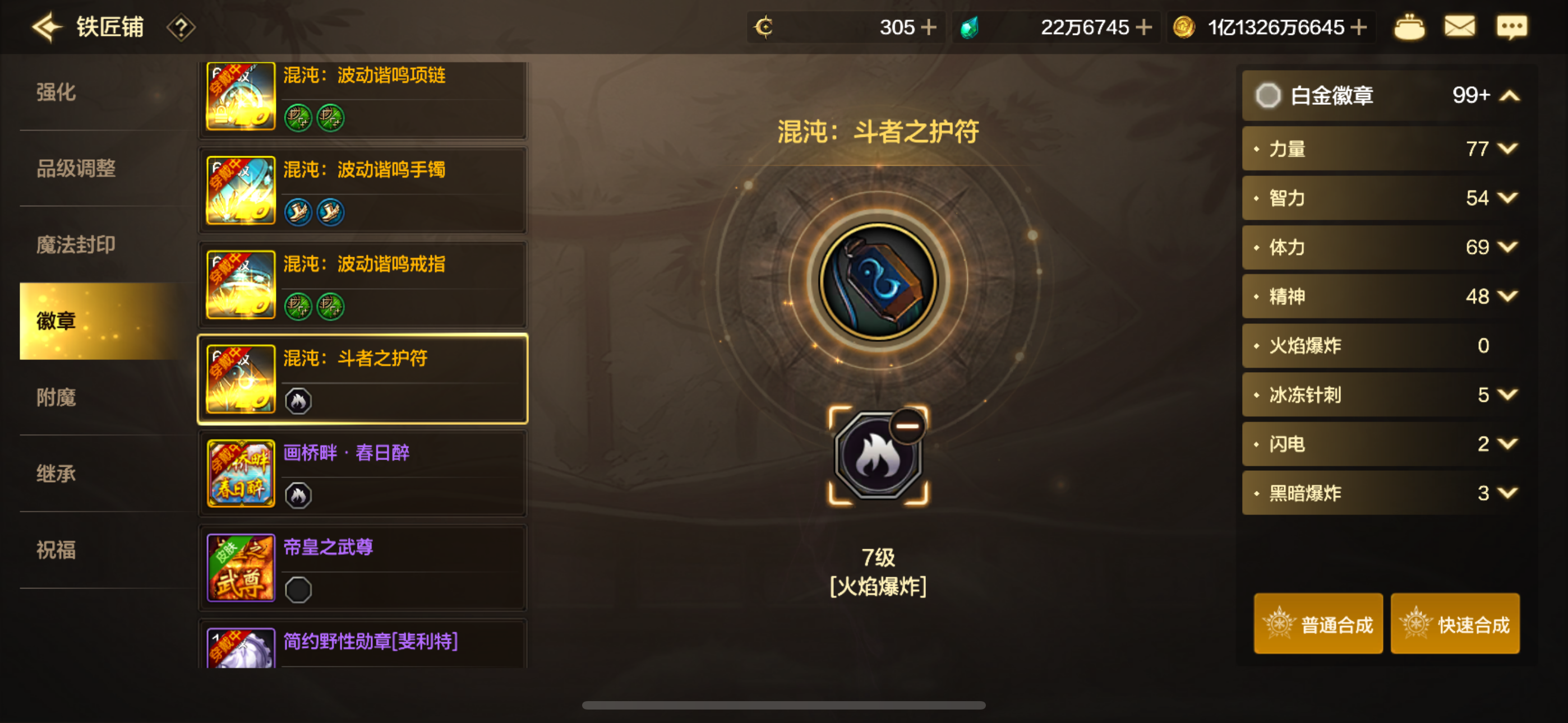Image resolution: width=1568 pixels, height=723 pixels.
Task: Select 混沌：波动谐鸣手镯 in equipment list
Action: pyautogui.click(x=363, y=190)
